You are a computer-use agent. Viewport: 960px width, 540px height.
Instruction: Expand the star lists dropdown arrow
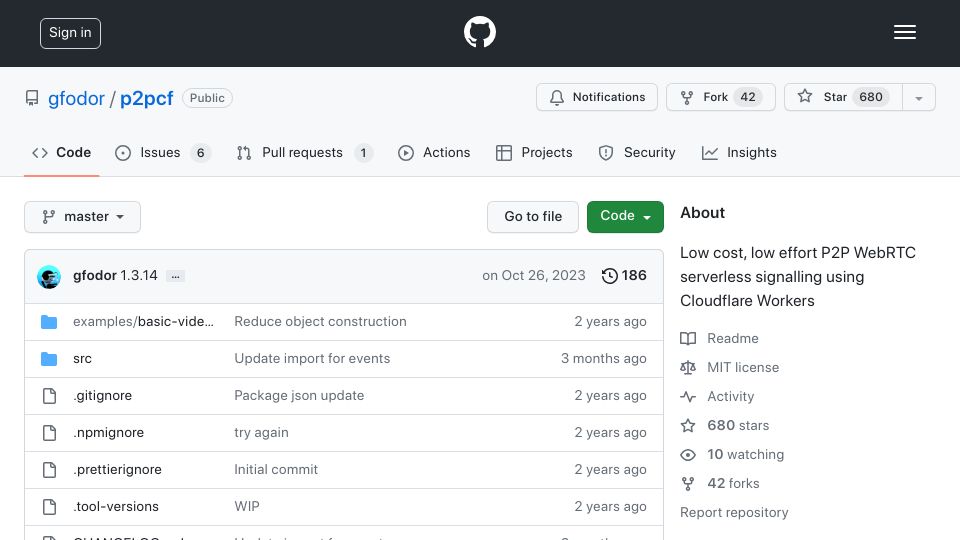coord(918,98)
